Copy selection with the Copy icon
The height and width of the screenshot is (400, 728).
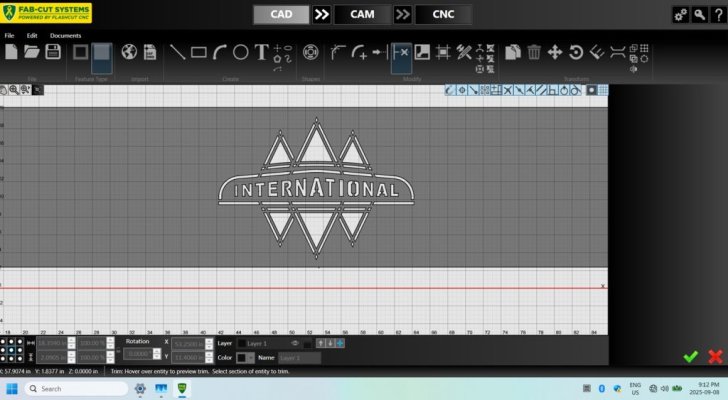click(513, 52)
